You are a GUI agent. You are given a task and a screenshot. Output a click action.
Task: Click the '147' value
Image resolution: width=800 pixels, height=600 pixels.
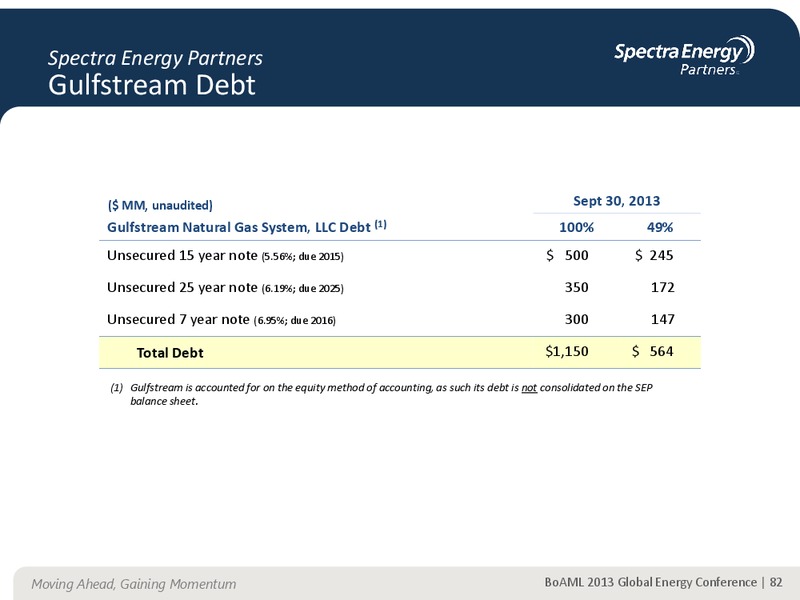tap(663, 319)
